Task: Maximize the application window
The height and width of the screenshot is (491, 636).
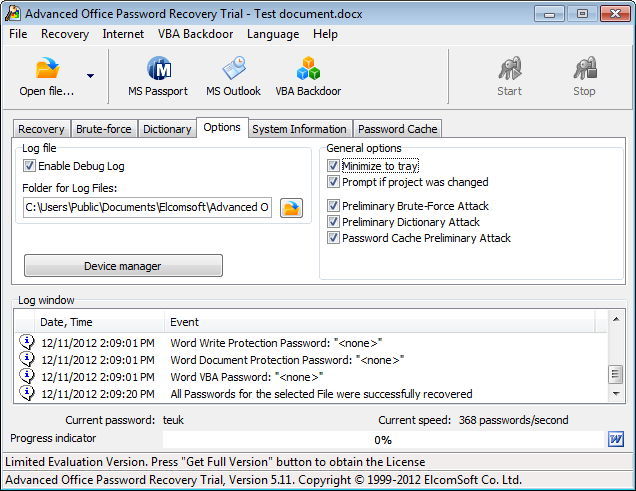Action: 582,14
